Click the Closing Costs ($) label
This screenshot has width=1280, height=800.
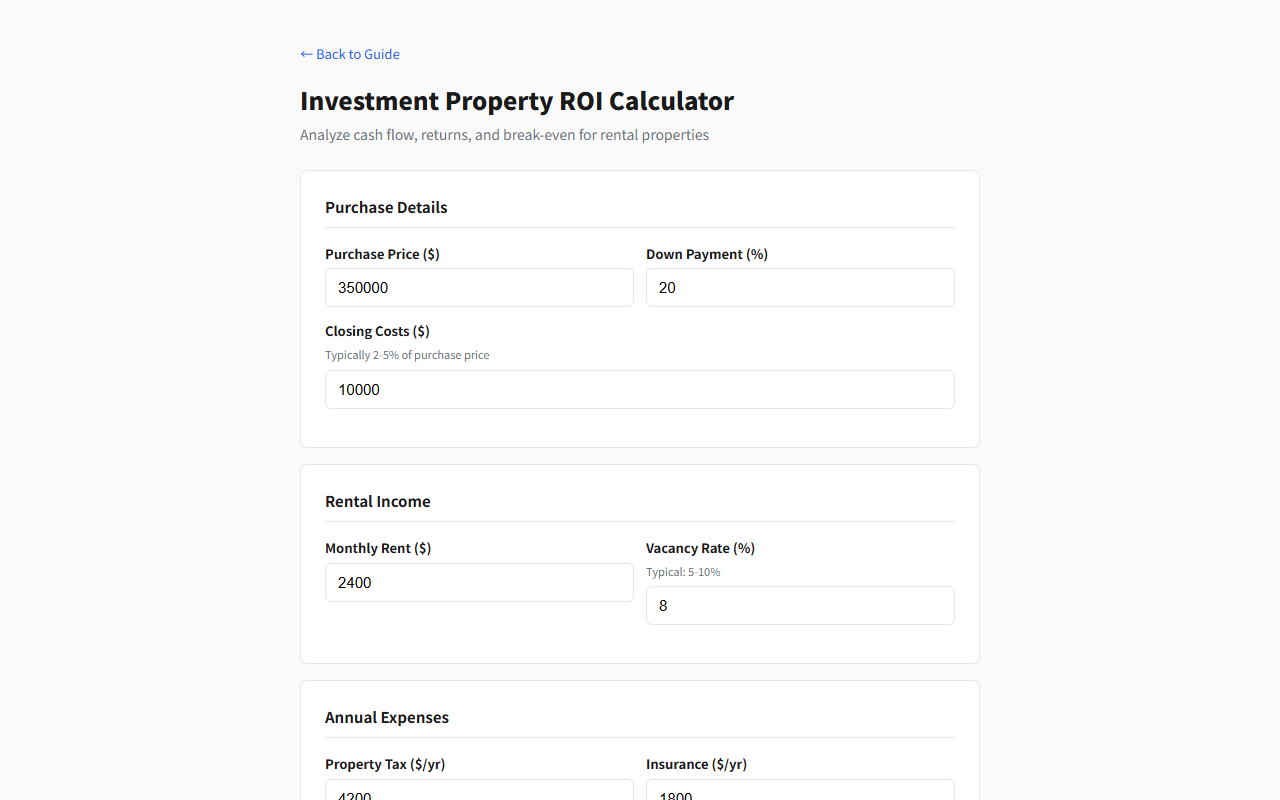[377, 331]
